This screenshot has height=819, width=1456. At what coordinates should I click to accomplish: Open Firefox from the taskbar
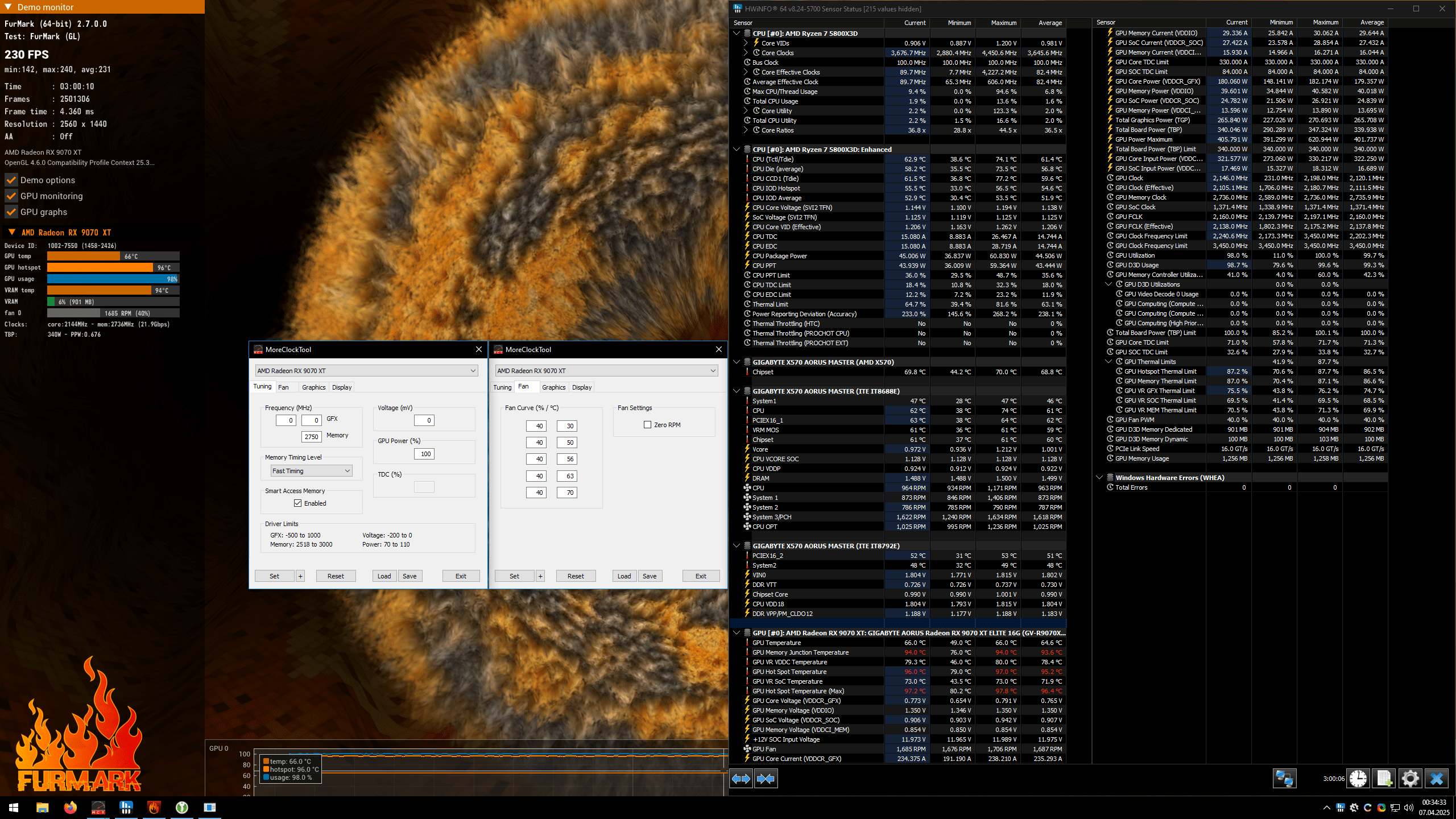click(70, 807)
